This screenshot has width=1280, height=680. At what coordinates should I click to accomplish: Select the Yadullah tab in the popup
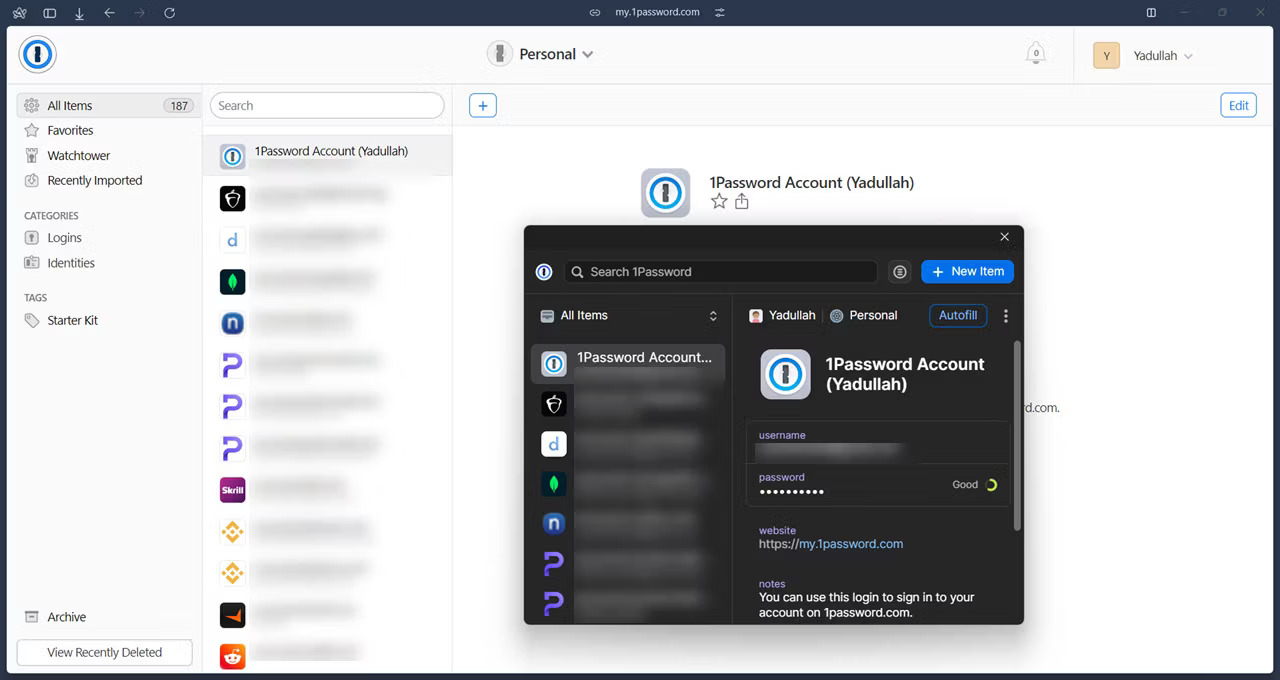[x=781, y=315]
